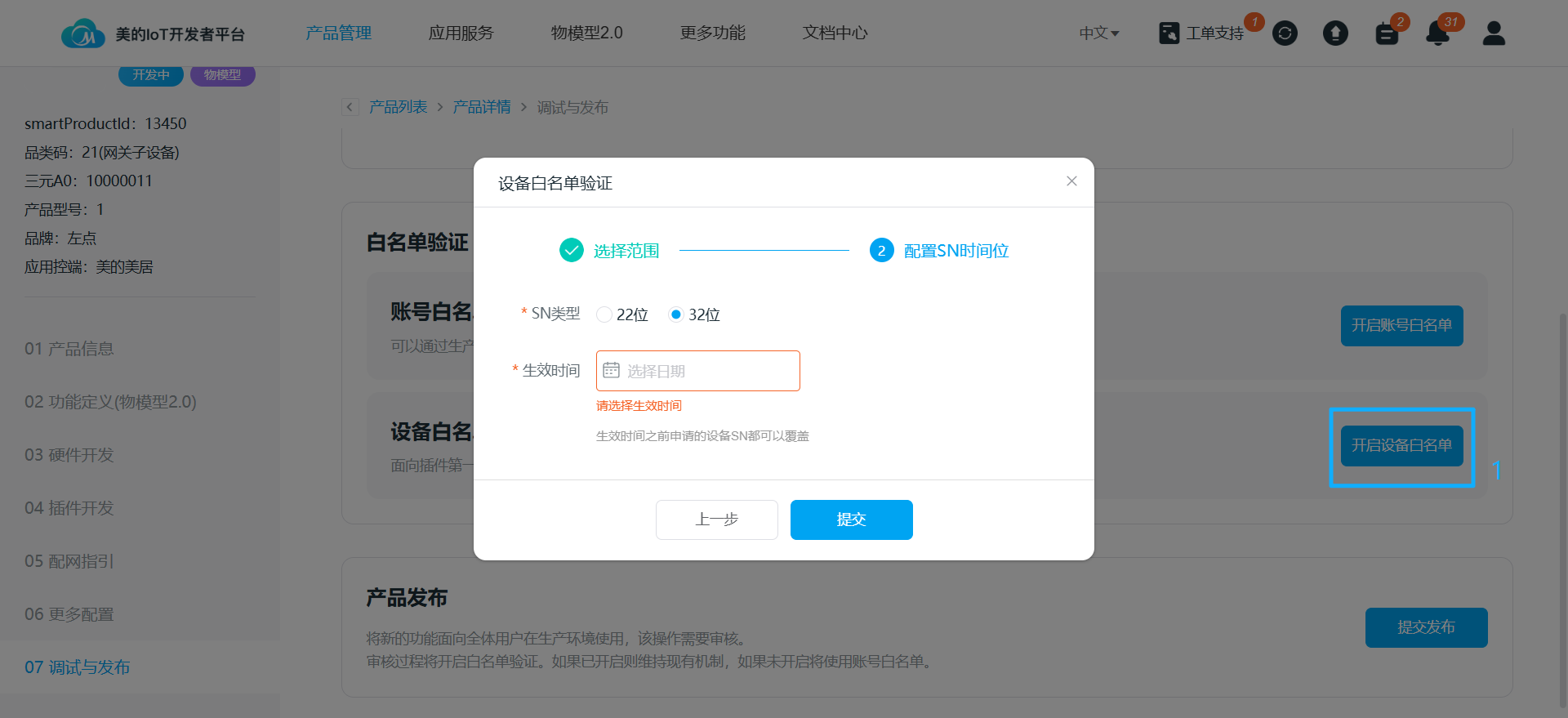Viewport: 1568px width, 718px height.
Task: Click the completed 选择范围 step indicator
Action: [572, 250]
